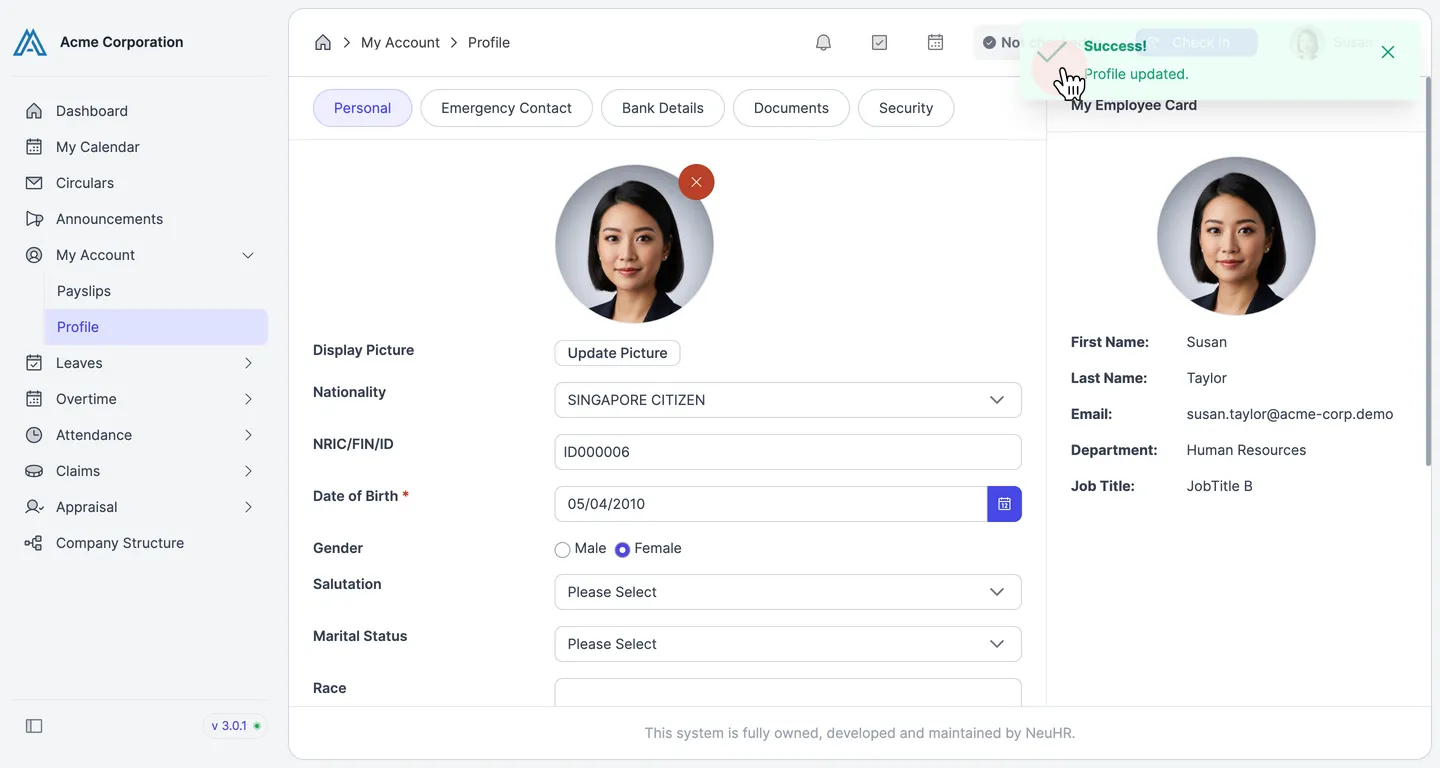Click the Overtime calendar icon

point(34,399)
